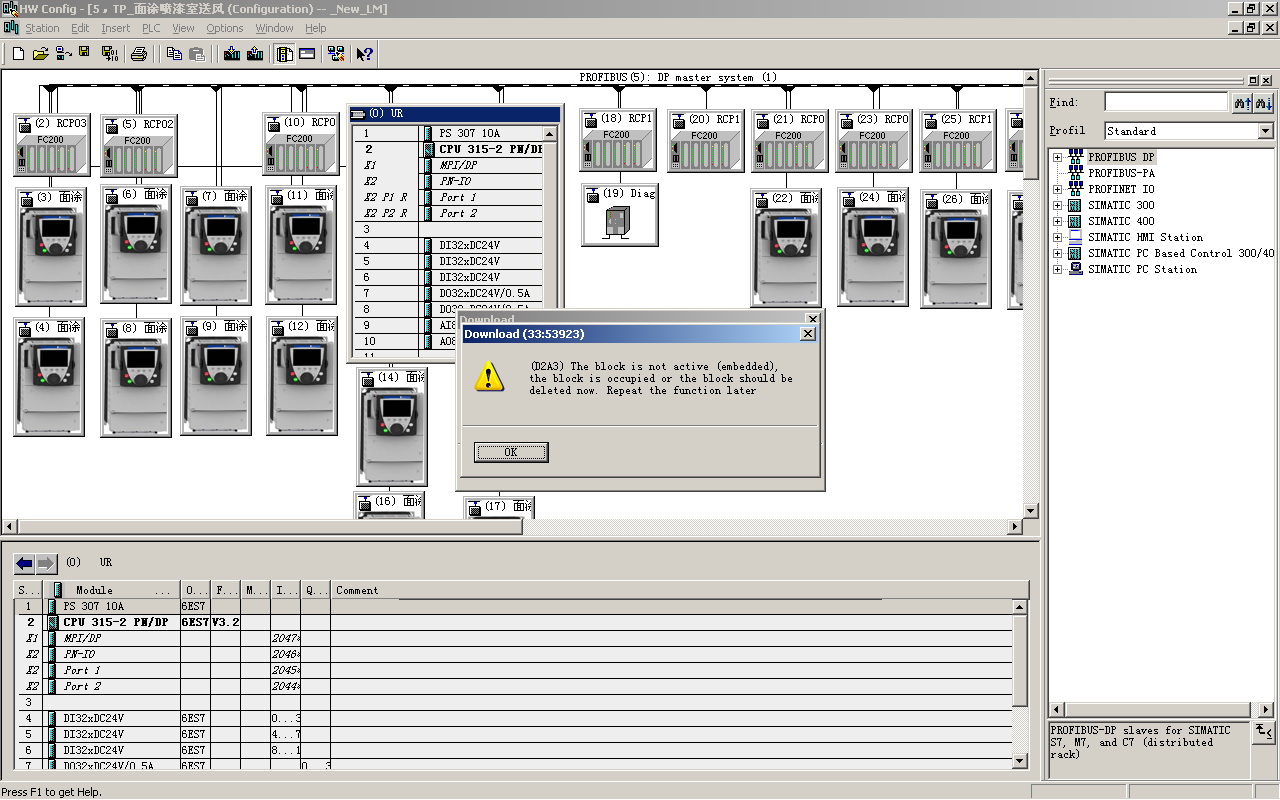Screen dimensions: 1280x800
Task: Click the catalog horizontal scroll right arrow
Action: (1268, 710)
